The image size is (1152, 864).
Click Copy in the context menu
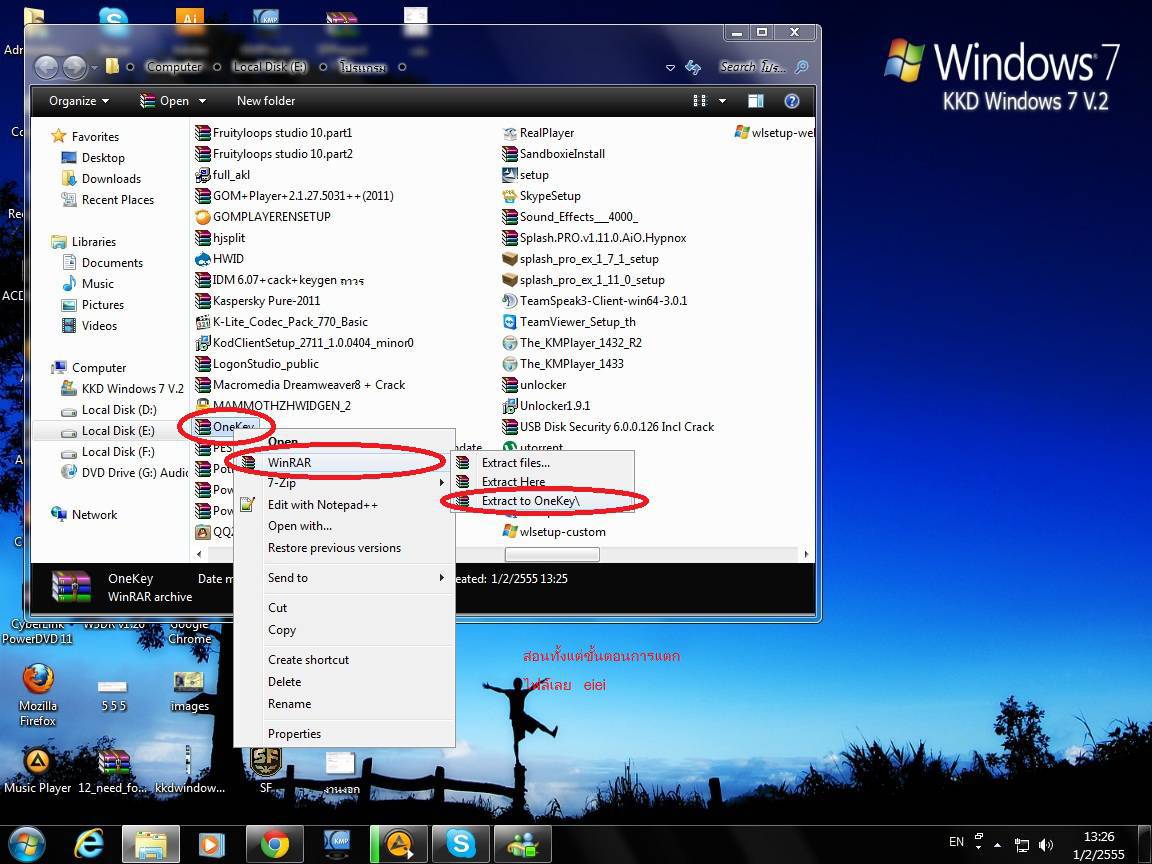344,630
